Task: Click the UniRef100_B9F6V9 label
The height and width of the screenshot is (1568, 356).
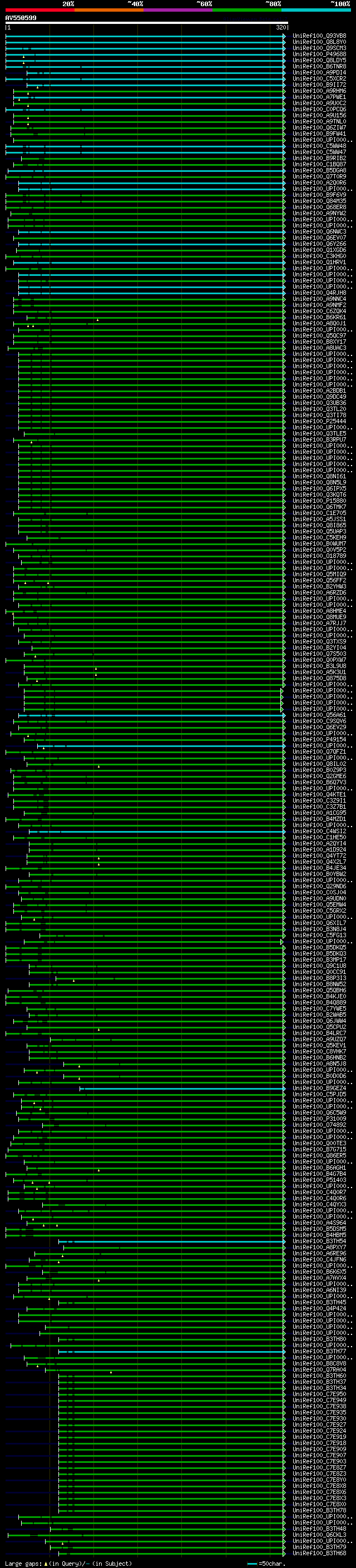Action: point(319,195)
